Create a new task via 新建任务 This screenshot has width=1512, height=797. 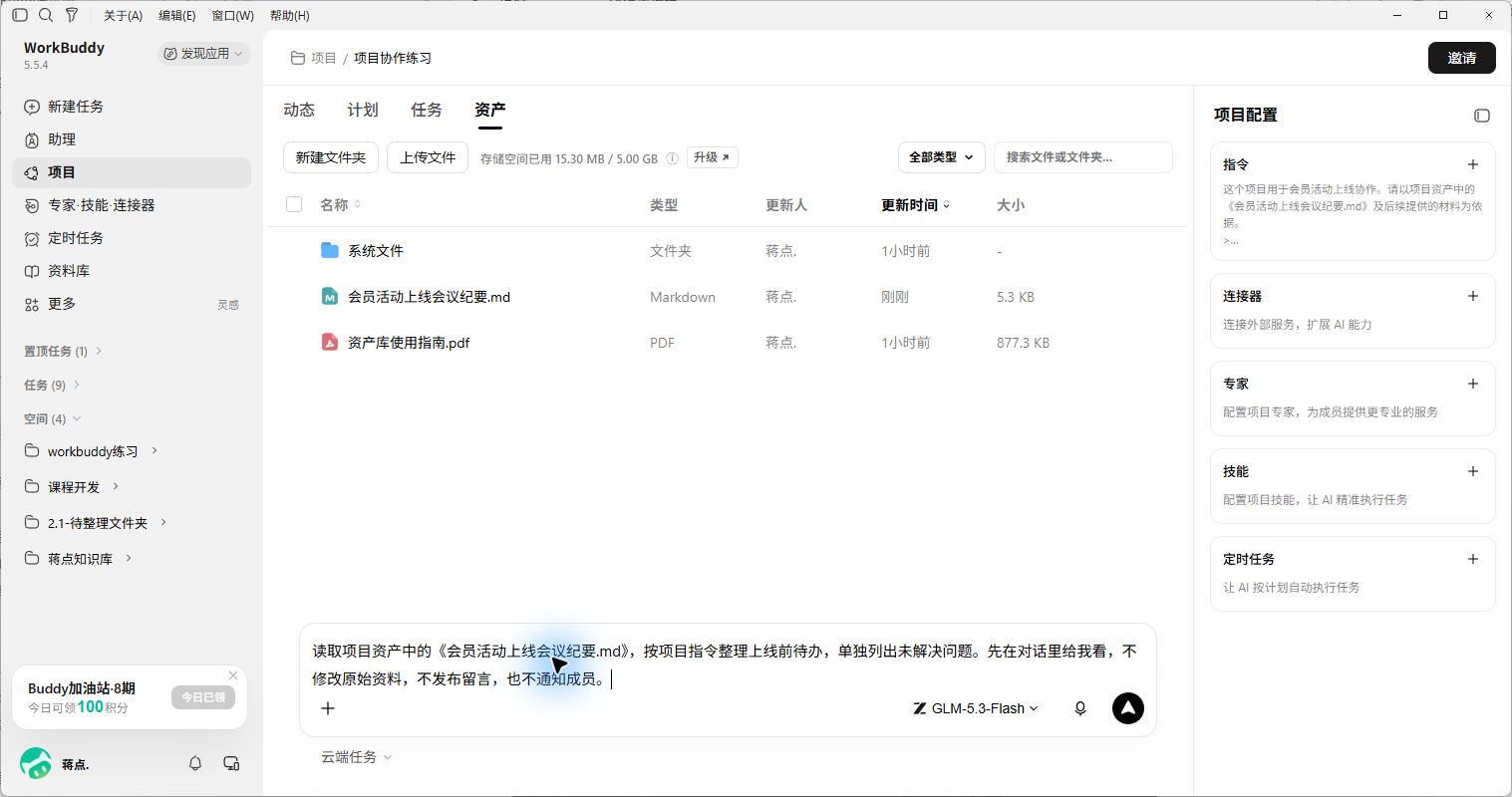pyautogui.click(x=132, y=107)
